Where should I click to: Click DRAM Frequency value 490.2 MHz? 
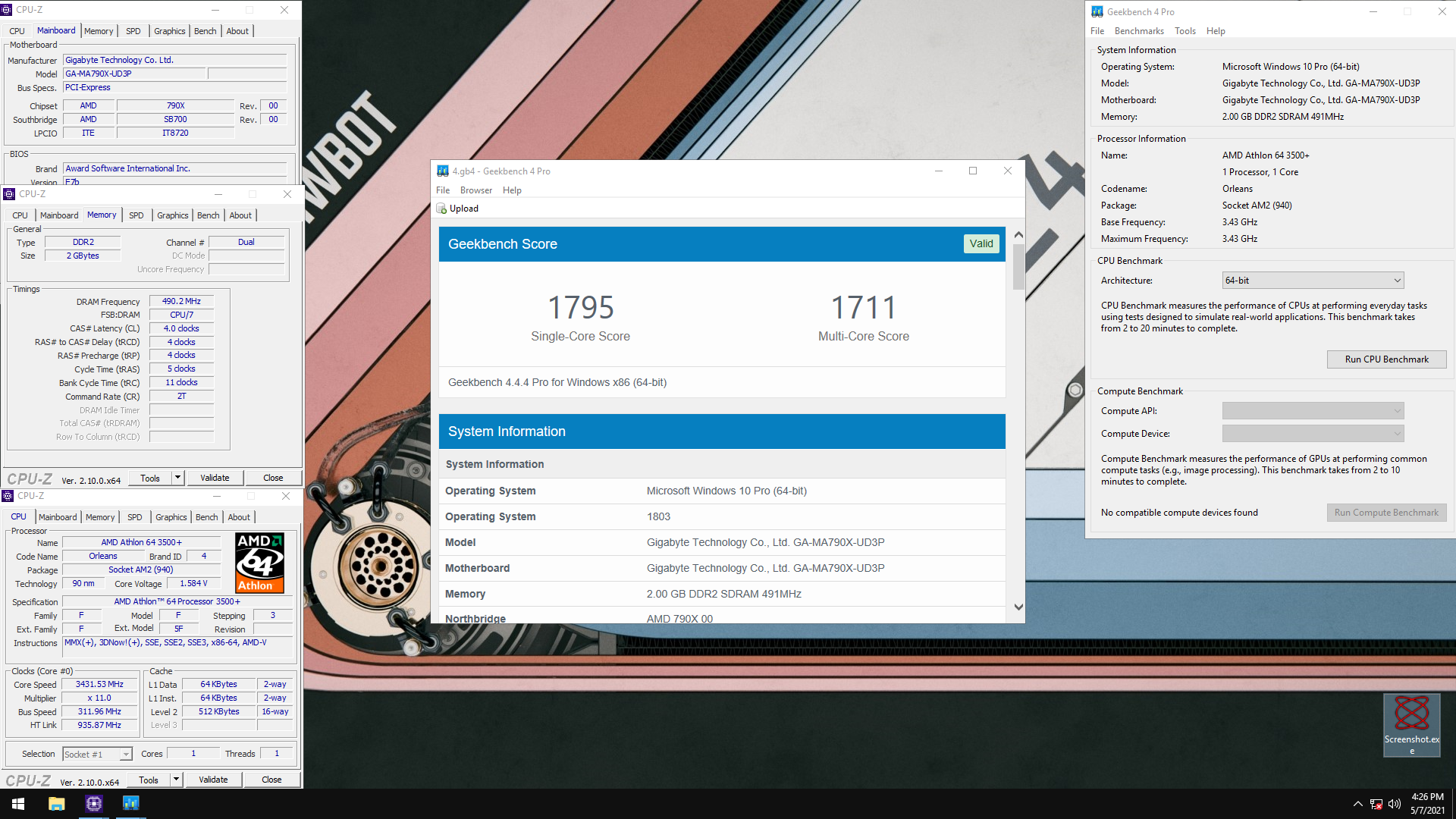[181, 301]
